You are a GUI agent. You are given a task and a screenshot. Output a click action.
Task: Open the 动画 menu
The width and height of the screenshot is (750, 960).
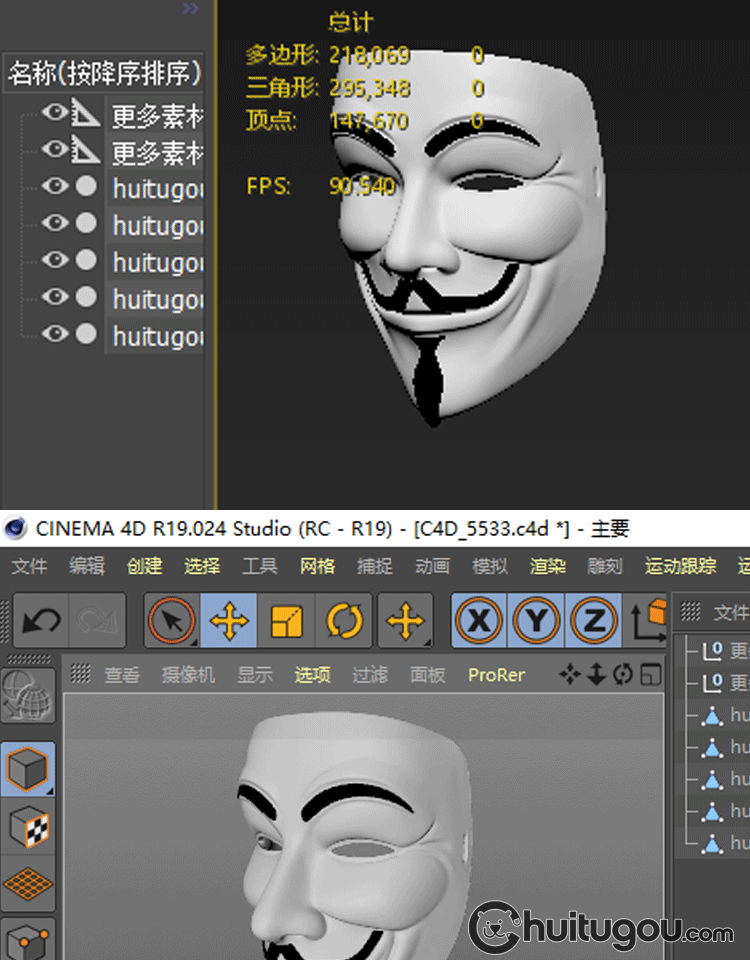pos(432,566)
